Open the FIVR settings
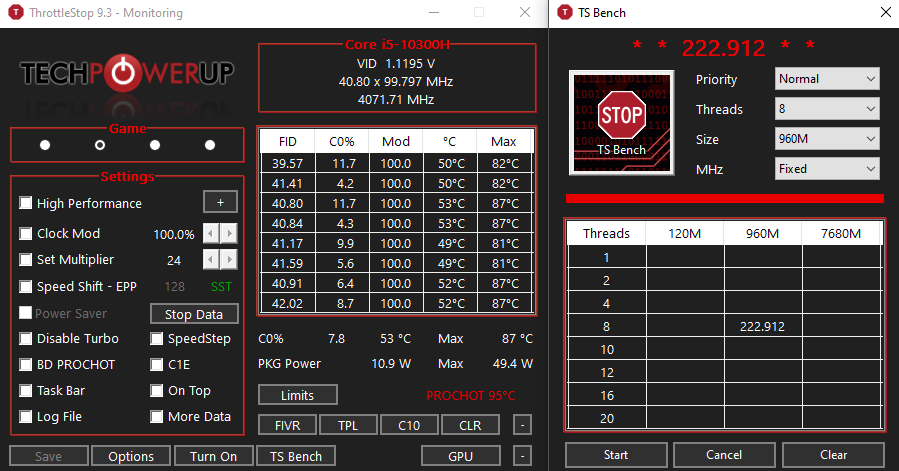This screenshot has height=471, width=899. coord(287,425)
